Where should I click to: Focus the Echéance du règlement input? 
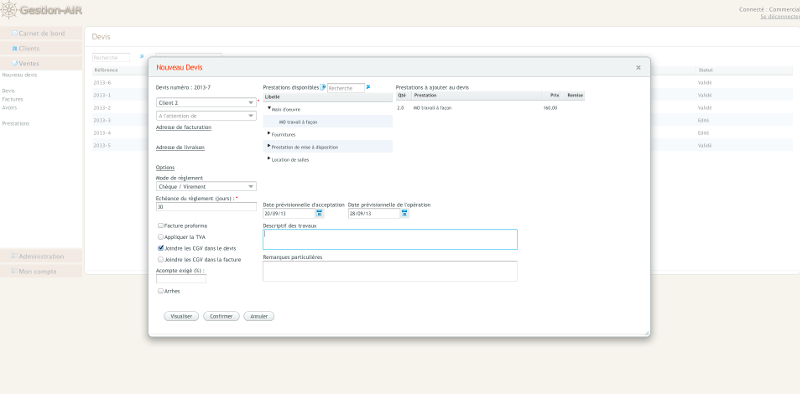click(x=206, y=207)
